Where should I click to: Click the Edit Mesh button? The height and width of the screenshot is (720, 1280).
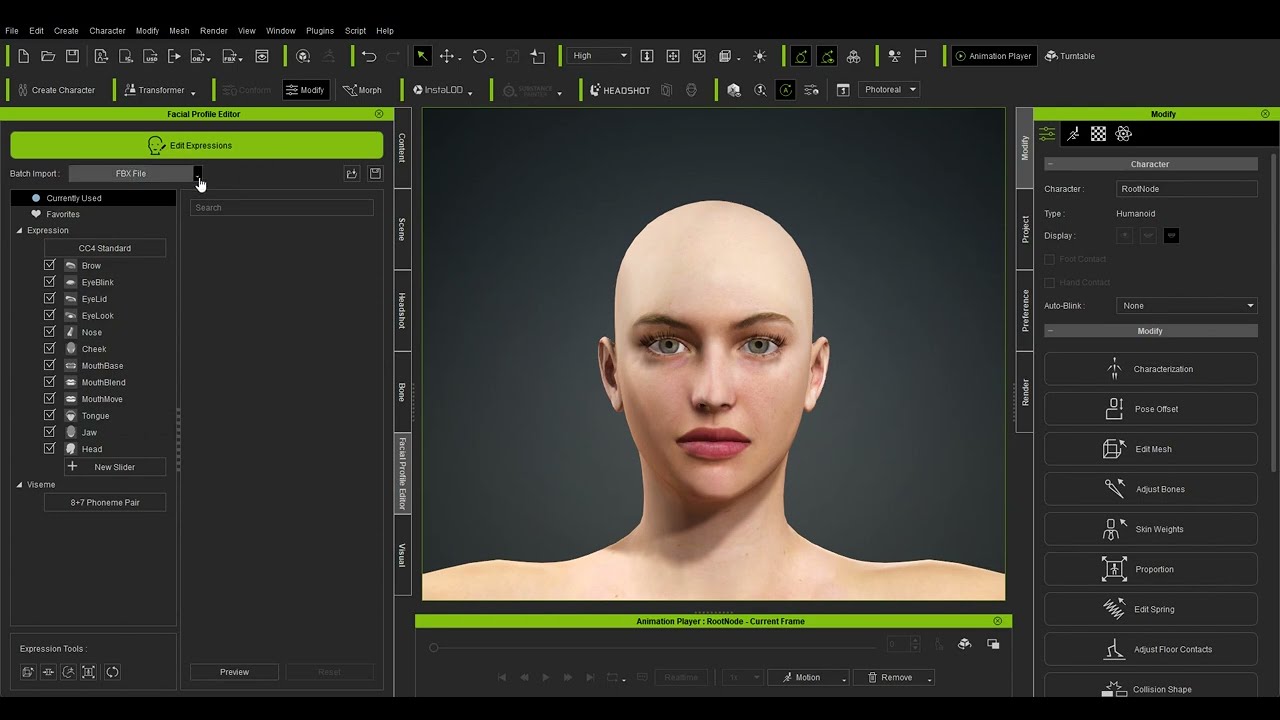(x=1150, y=449)
